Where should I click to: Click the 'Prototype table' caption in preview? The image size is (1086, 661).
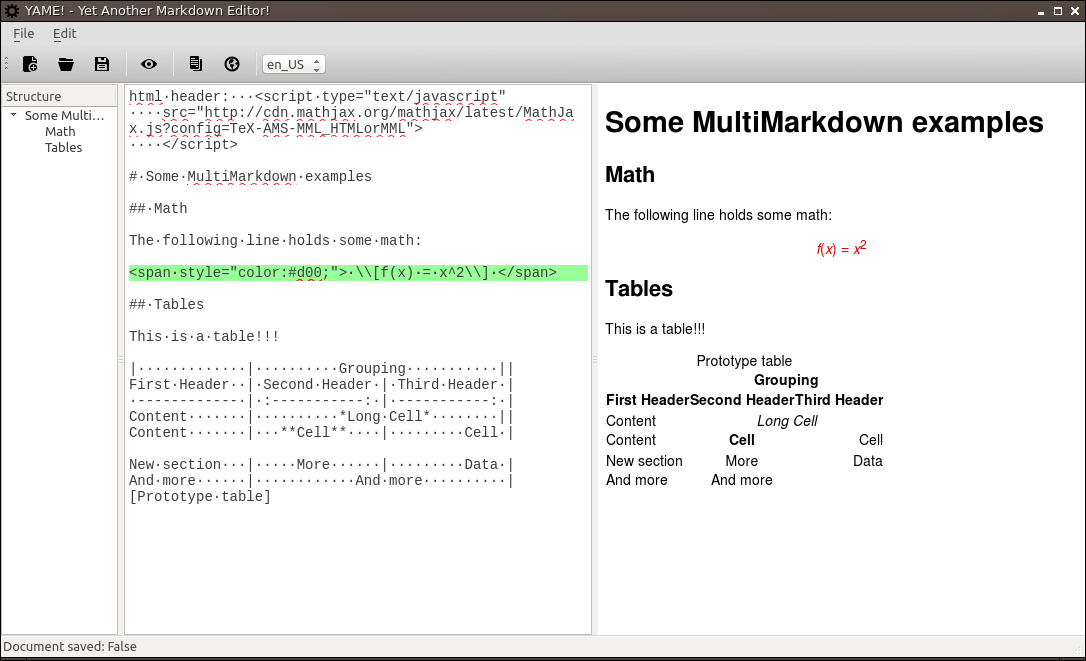(x=744, y=361)
